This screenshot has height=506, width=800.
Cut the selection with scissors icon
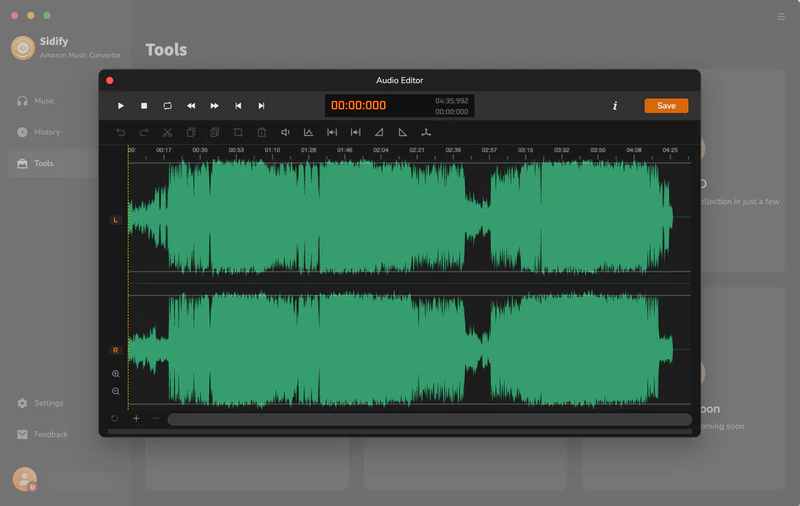(x=167, y=133)
